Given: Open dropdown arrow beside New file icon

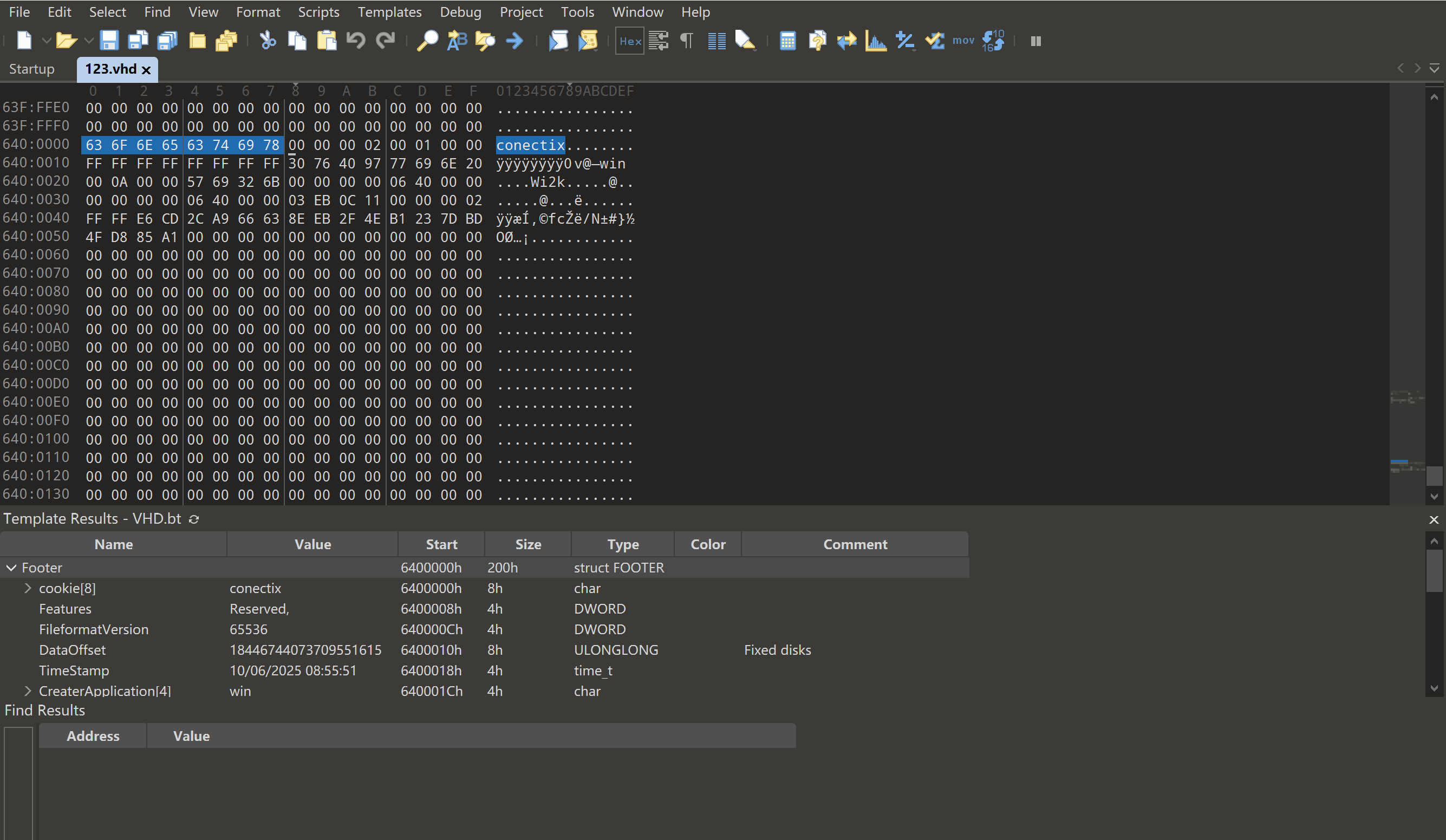Looking at the screenshot, I should coord(46,41).
